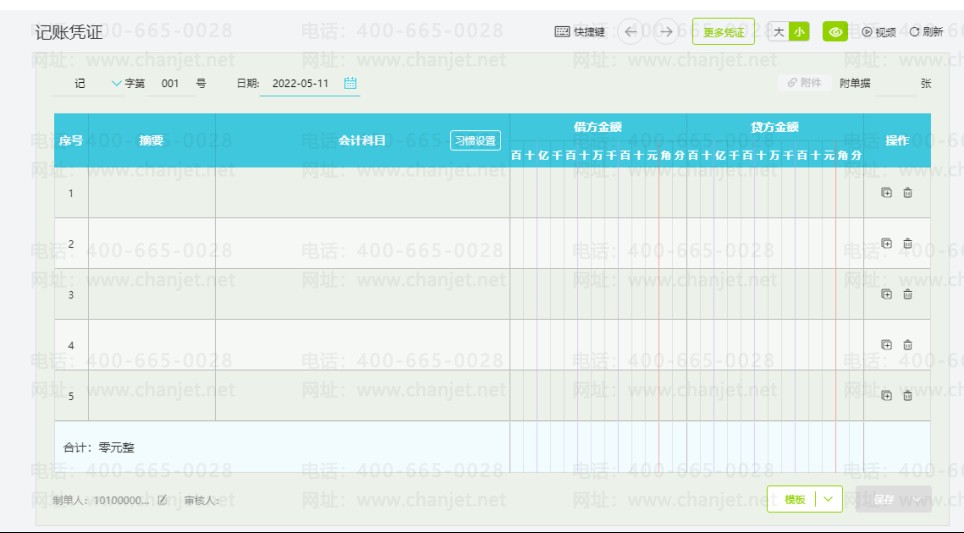Image resolution: width=964 pixels, height=533 pixels.
Task: Click the 贷方金额 cell in row 5
Action: [775, 395]
